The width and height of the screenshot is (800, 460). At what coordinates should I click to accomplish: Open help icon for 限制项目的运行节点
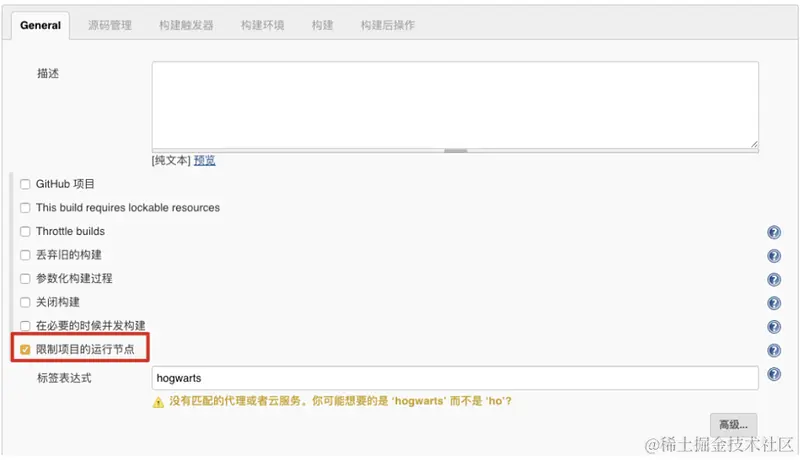tap(773, 350)
